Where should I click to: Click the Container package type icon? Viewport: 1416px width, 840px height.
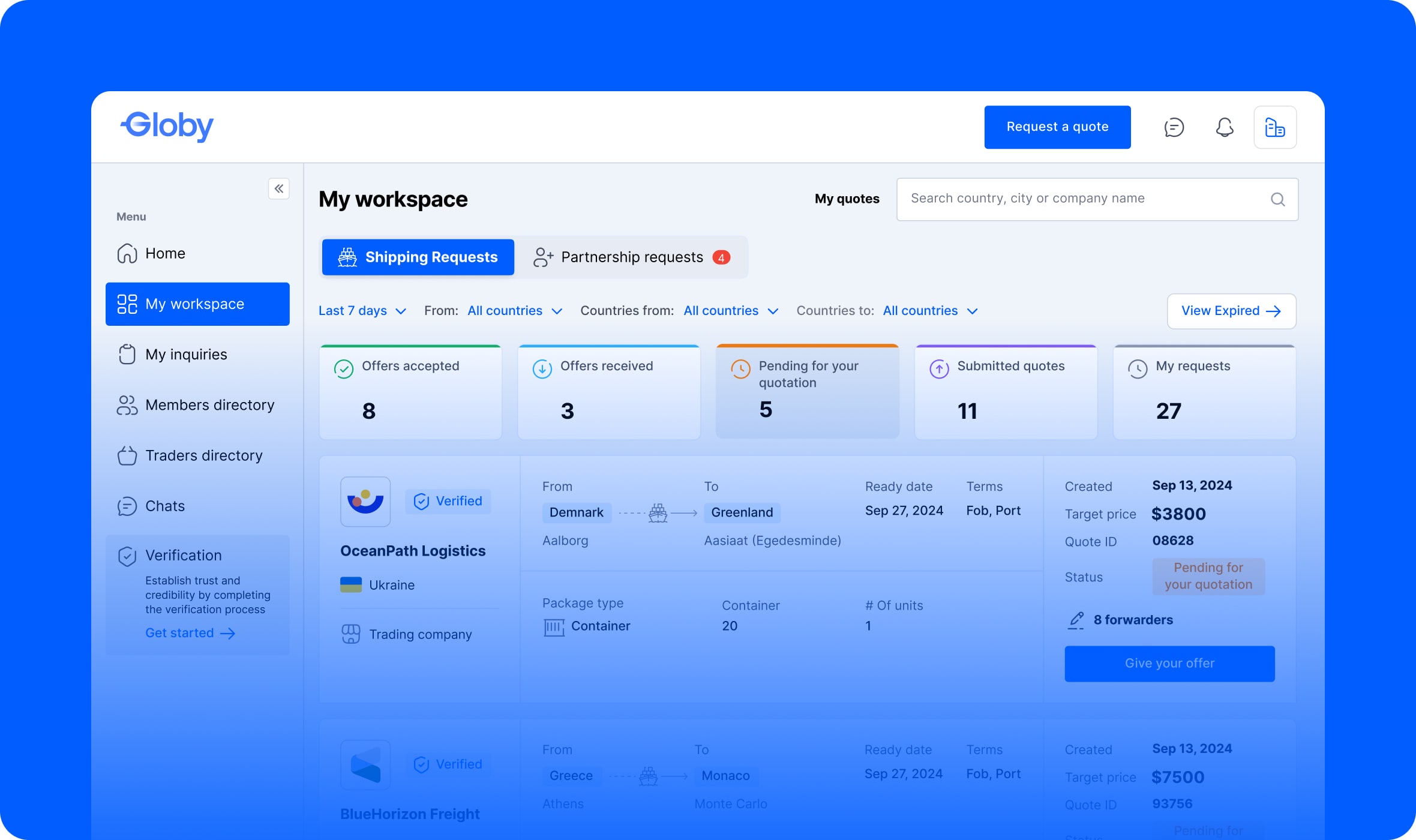click(554, 627)
